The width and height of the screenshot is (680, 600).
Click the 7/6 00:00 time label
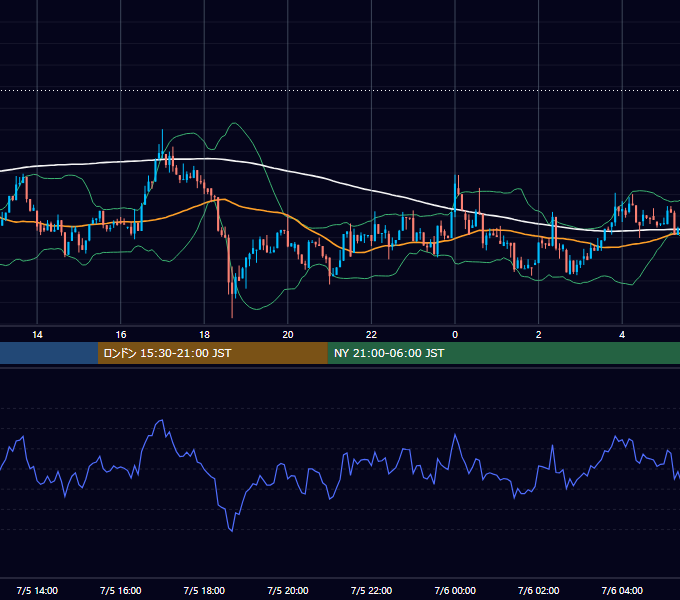[455, 590]
